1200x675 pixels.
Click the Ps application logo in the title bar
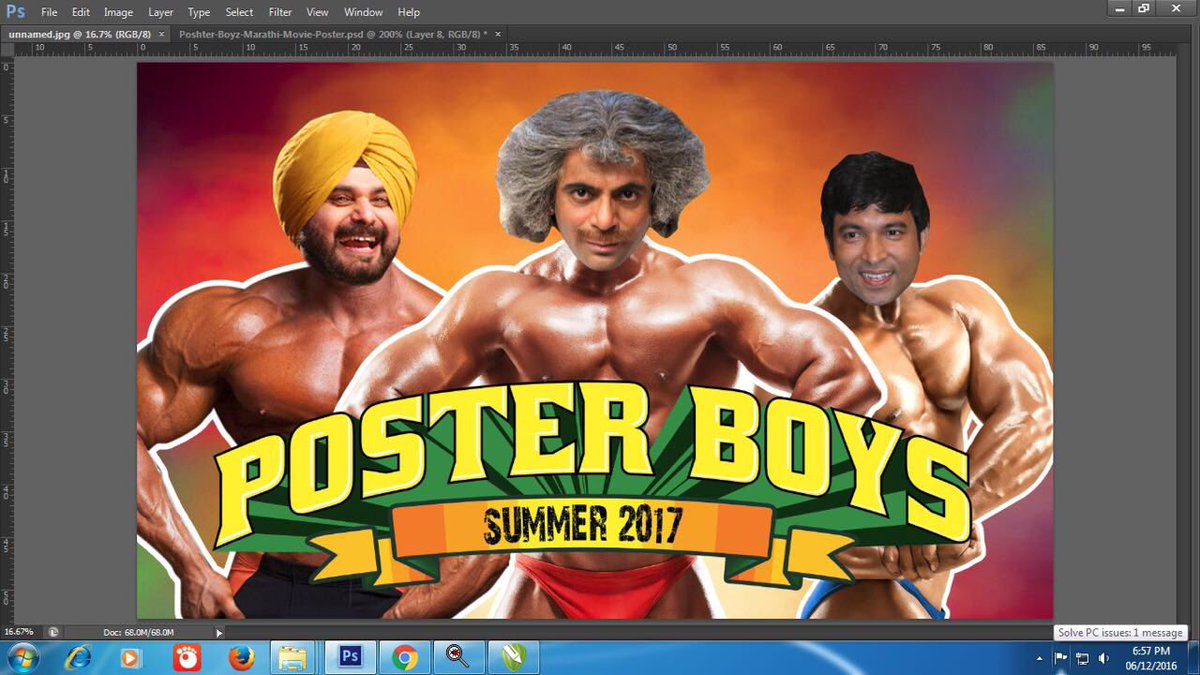(14, 11)
